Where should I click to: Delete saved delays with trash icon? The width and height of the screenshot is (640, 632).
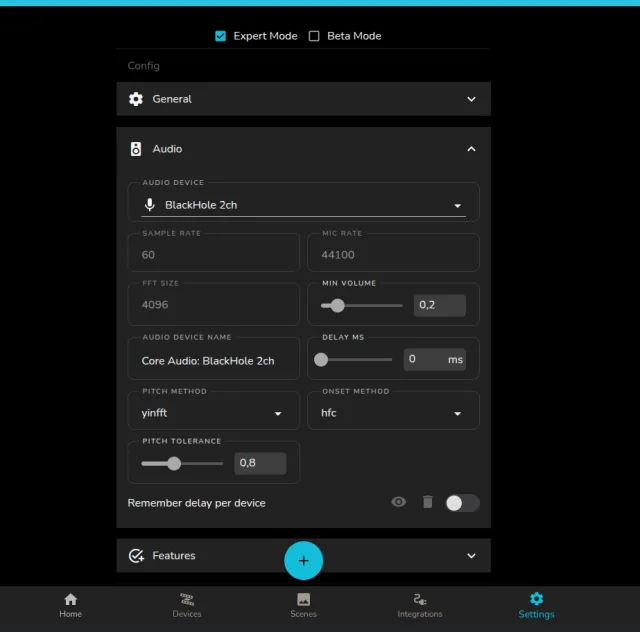click(427, 502)
